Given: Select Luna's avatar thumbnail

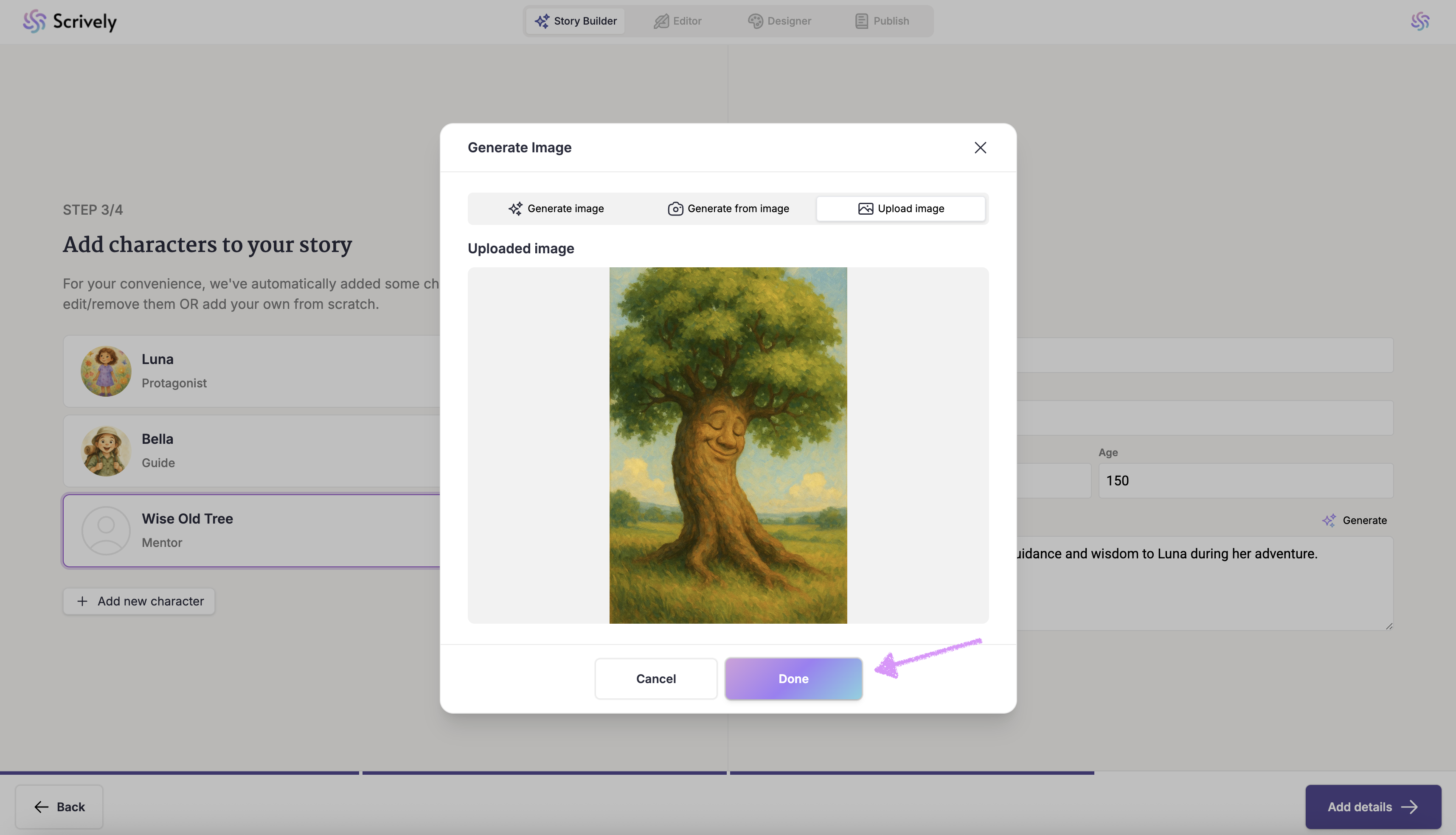Looking at the screenshot, I should (106, 371).
